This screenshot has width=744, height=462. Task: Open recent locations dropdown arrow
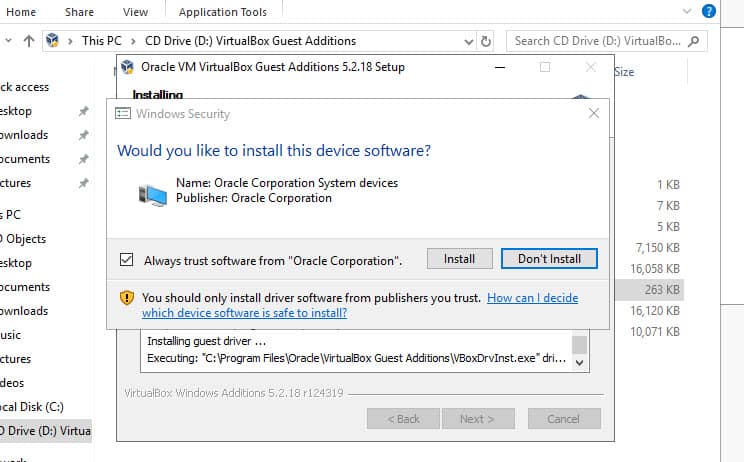click(x=9, y=41)
